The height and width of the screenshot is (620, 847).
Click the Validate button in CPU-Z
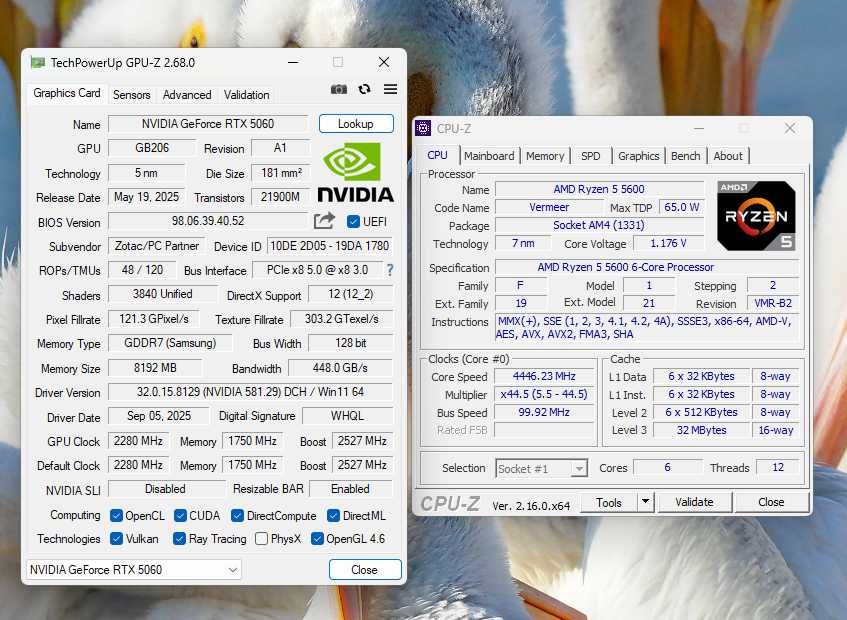tap(695, 502)
